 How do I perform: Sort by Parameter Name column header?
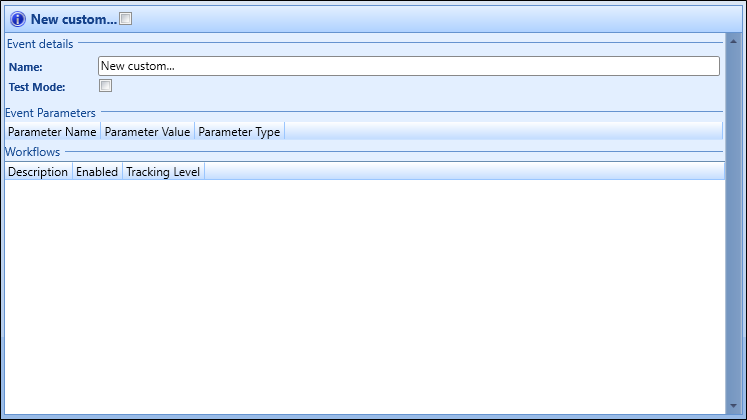click(52, 131)
